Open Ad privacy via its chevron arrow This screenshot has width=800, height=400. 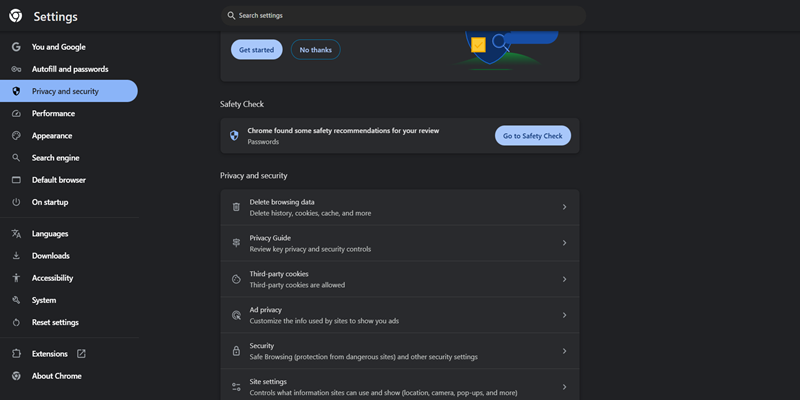(x=564, y=315)
